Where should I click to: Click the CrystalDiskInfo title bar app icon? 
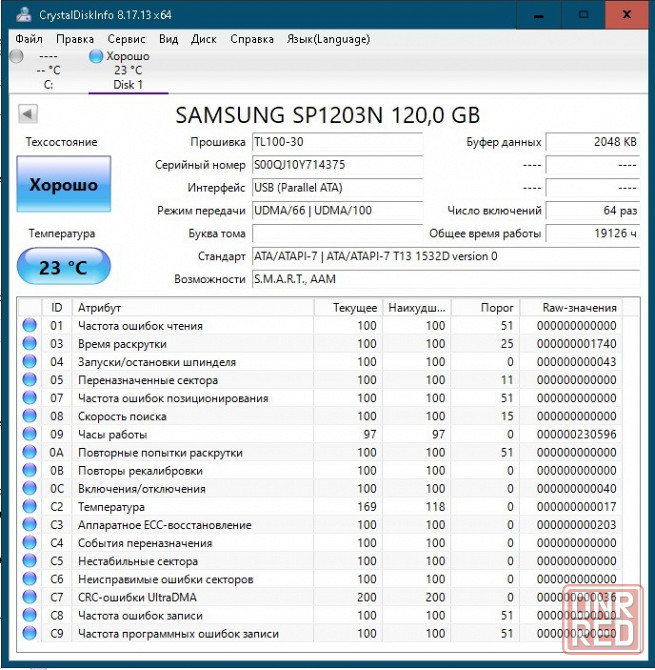pyautogui.click(x=24, y=15)
